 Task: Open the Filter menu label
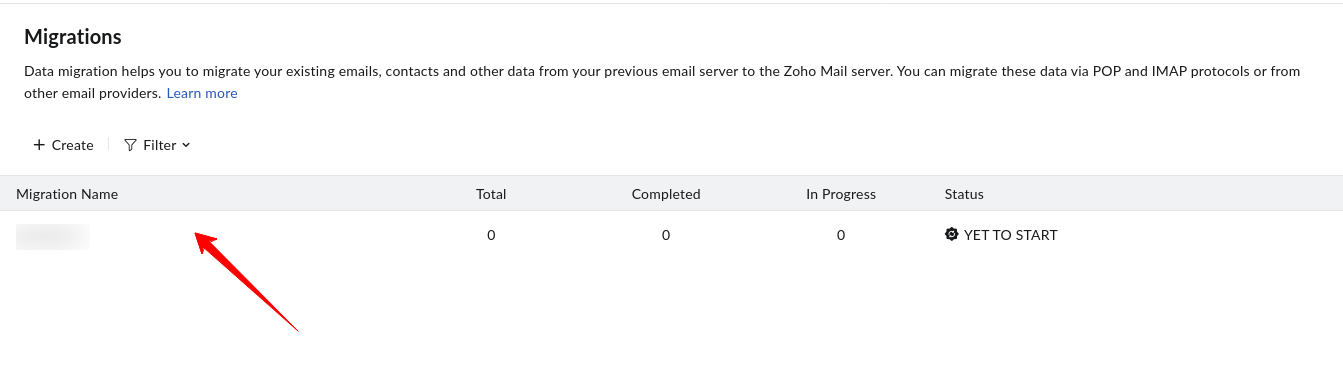(x=160, y=145)
